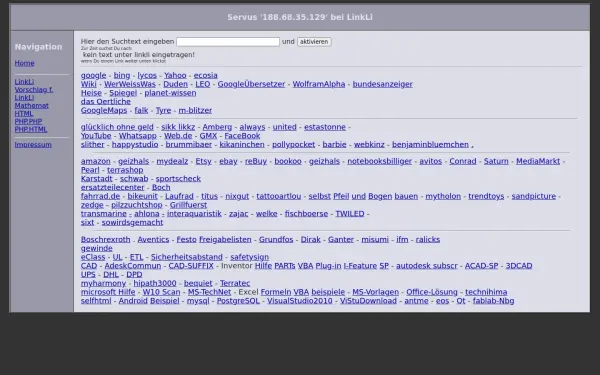Open the Wiki link

(x=88, y=84)
